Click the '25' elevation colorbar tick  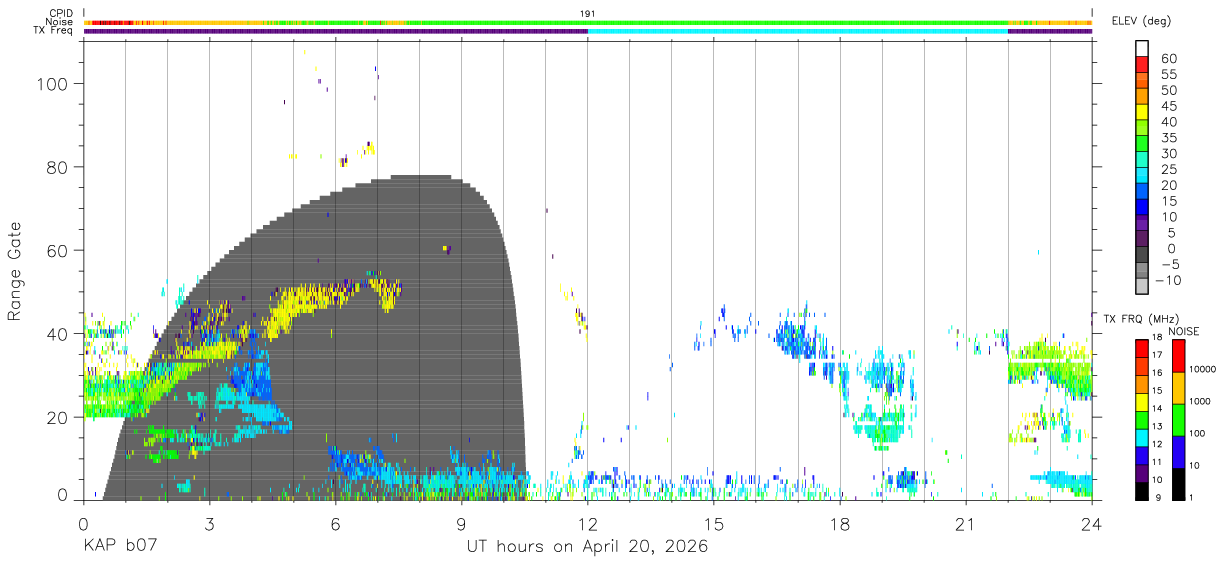click(x=1168, y=170)
